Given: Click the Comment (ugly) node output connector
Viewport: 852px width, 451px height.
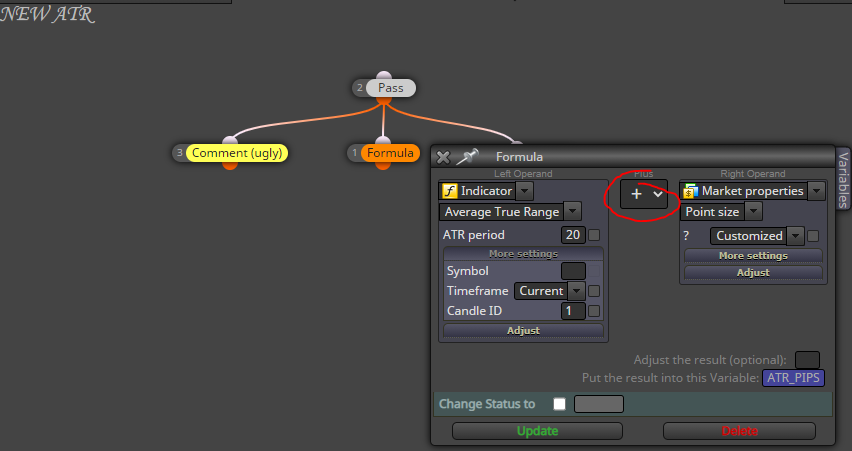Looking at the screenshot, I should [230, 165].
